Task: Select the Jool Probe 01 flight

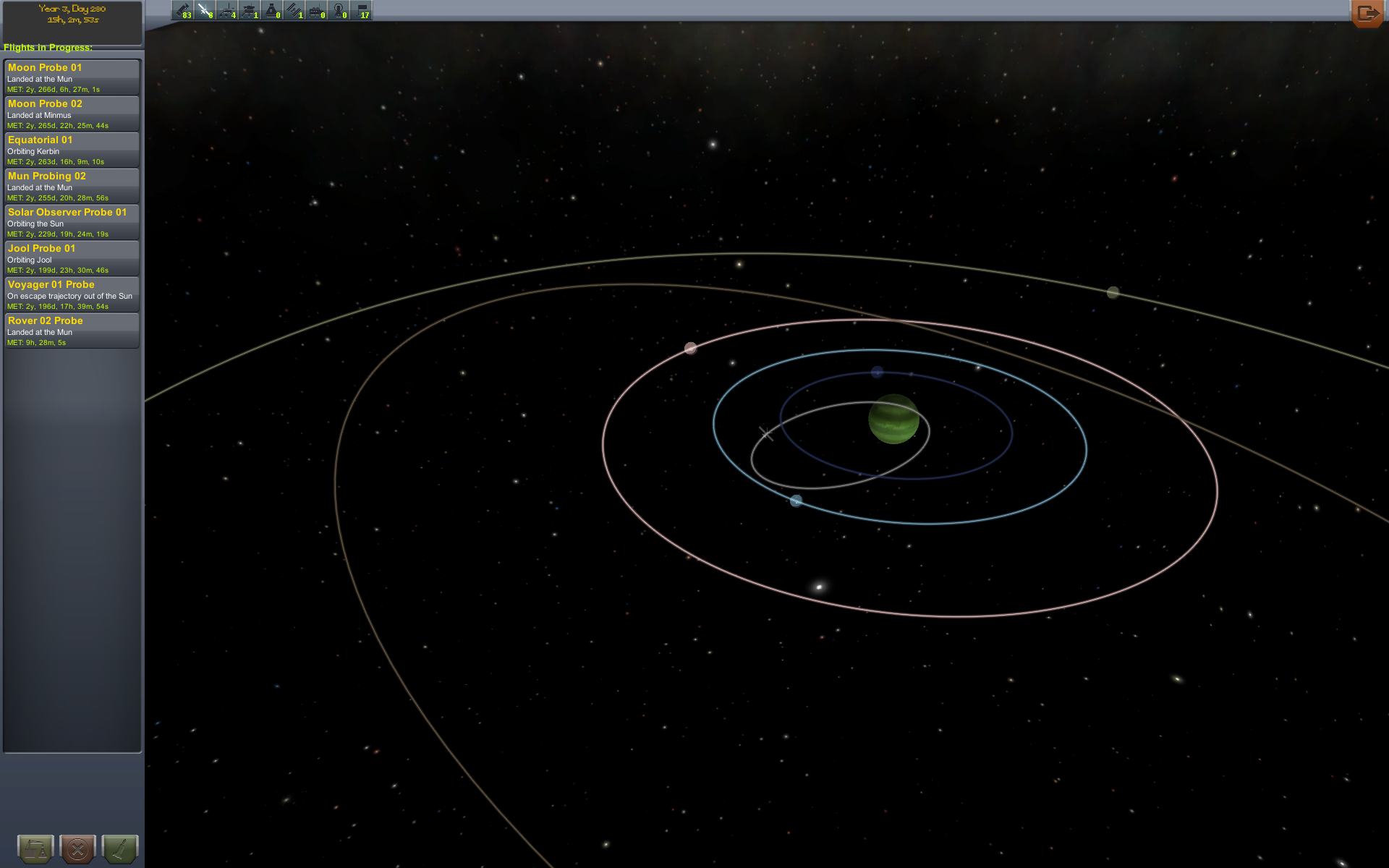Action: click(x=72, y=258)
